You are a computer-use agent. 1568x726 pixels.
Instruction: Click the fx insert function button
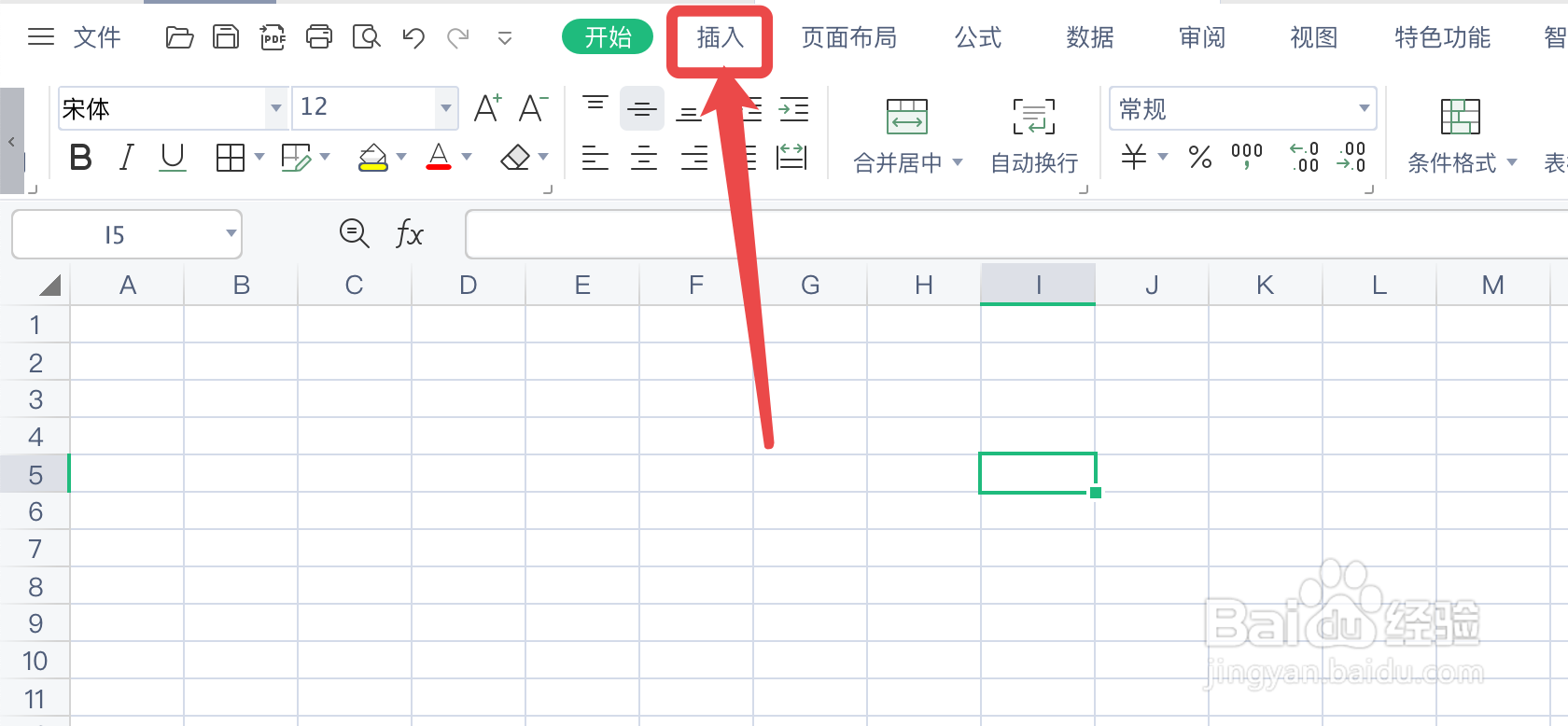coord(410,233)
